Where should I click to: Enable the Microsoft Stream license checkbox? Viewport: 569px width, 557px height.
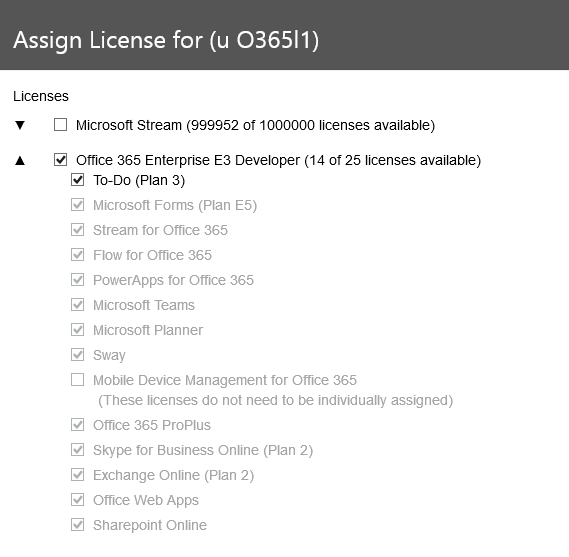(60, 124)
